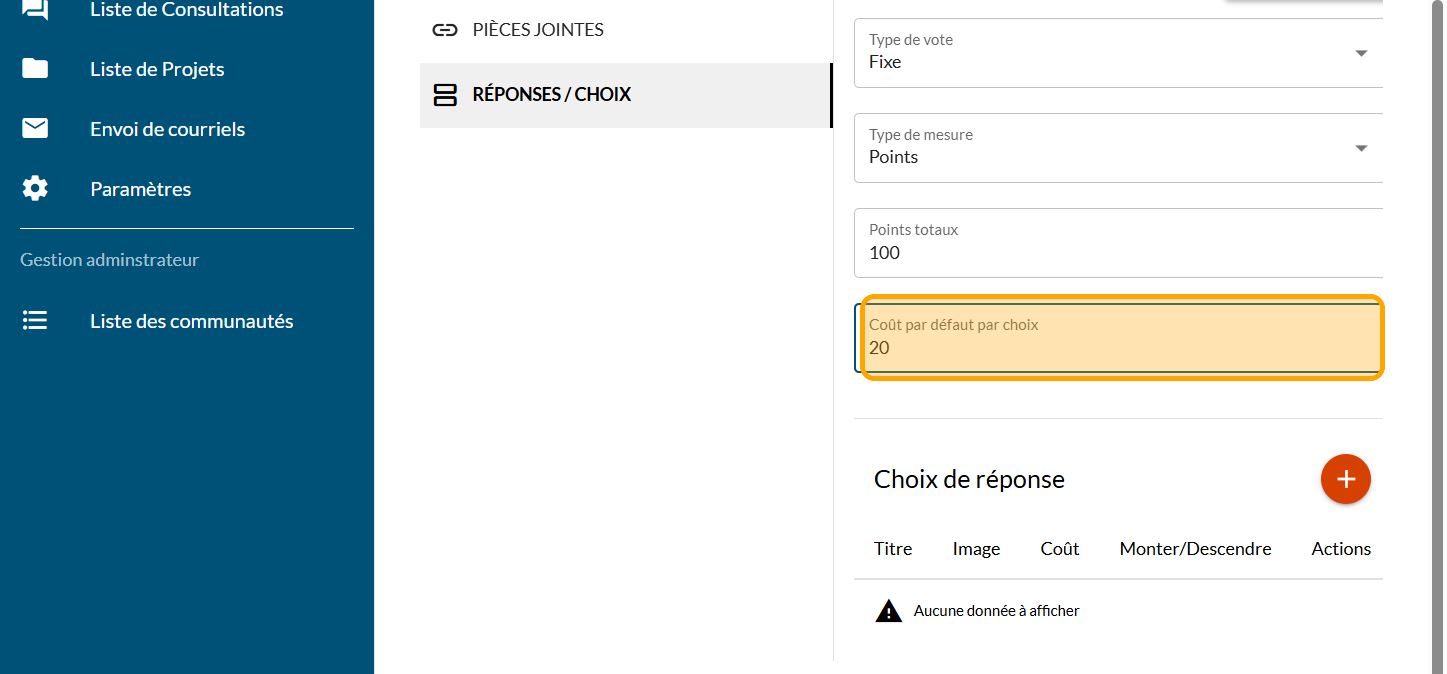The height and width of the screenshot is (674, 1447).
Task: Navigate to Paramètres
Action: [x=140, y=189]
